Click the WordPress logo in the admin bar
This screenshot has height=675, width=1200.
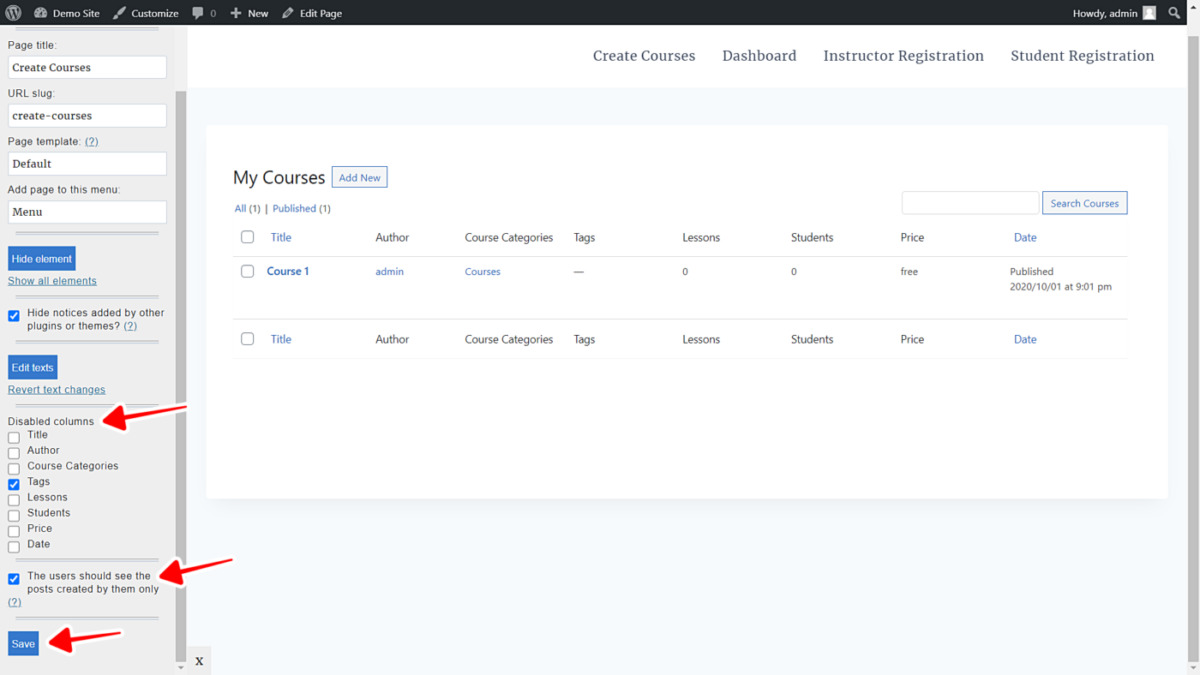(11, 13)
